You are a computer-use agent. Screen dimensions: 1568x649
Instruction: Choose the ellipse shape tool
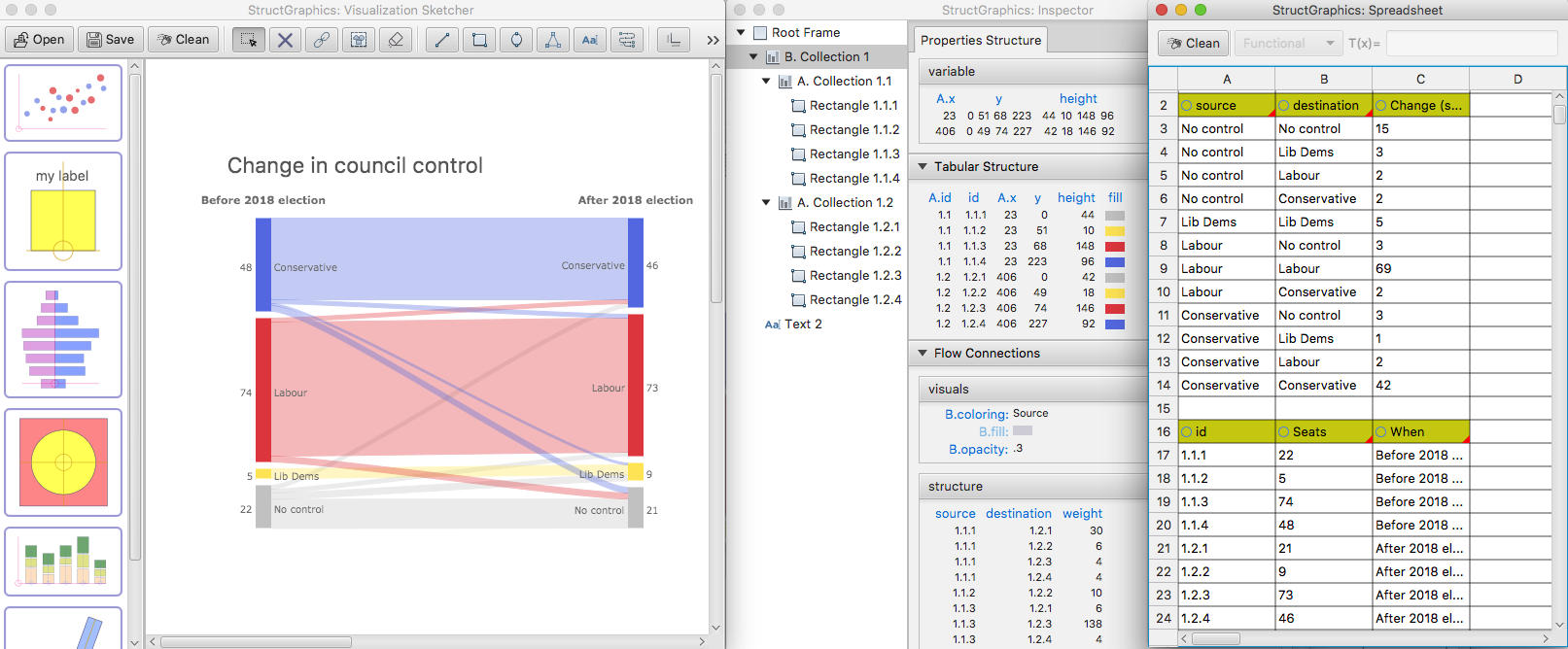coord(516,40)
